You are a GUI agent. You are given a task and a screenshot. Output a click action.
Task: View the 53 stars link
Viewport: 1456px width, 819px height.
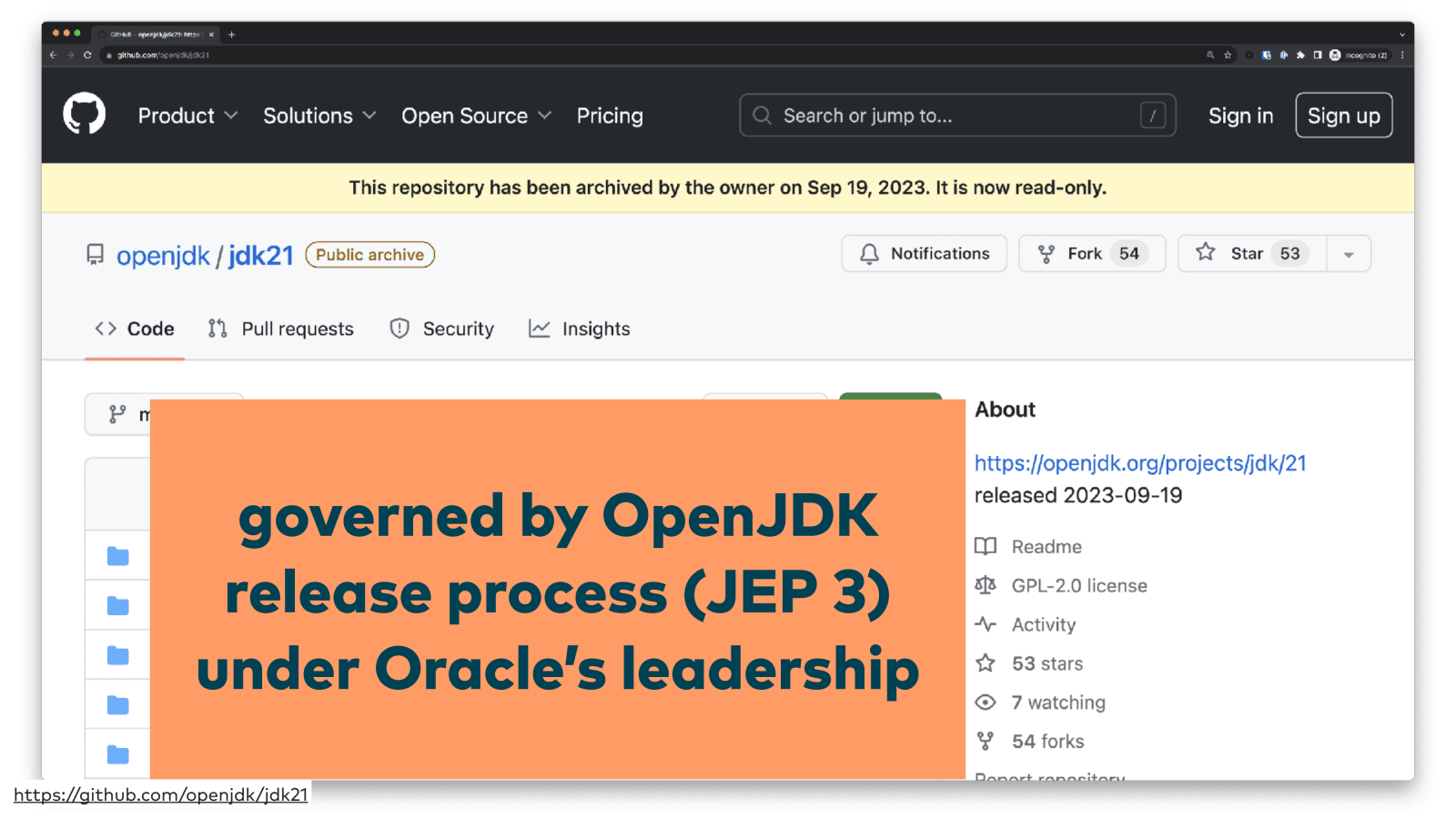pos(1029,663)
